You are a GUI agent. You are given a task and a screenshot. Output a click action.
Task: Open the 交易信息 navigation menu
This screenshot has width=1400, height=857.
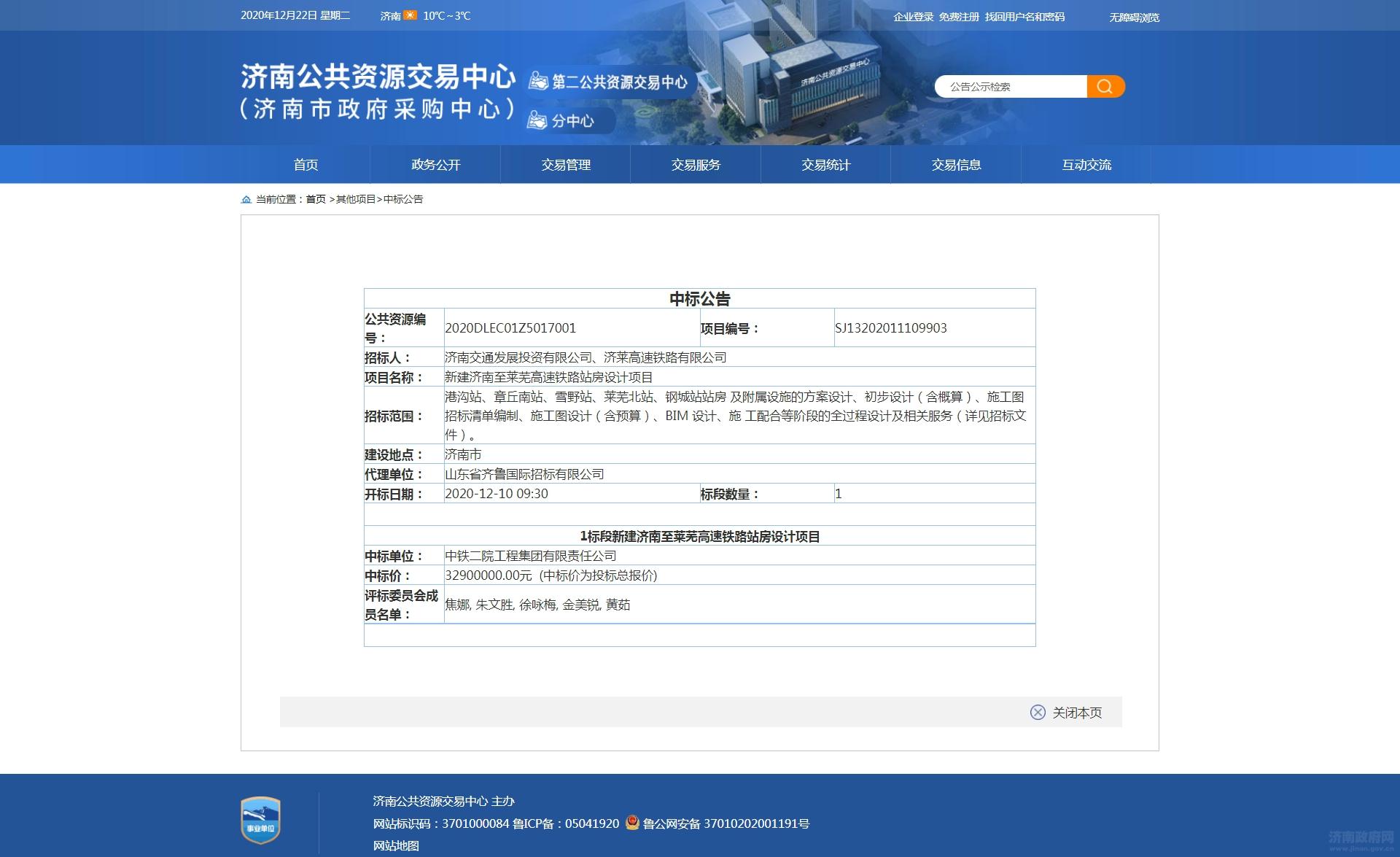(x=956, y=165)
